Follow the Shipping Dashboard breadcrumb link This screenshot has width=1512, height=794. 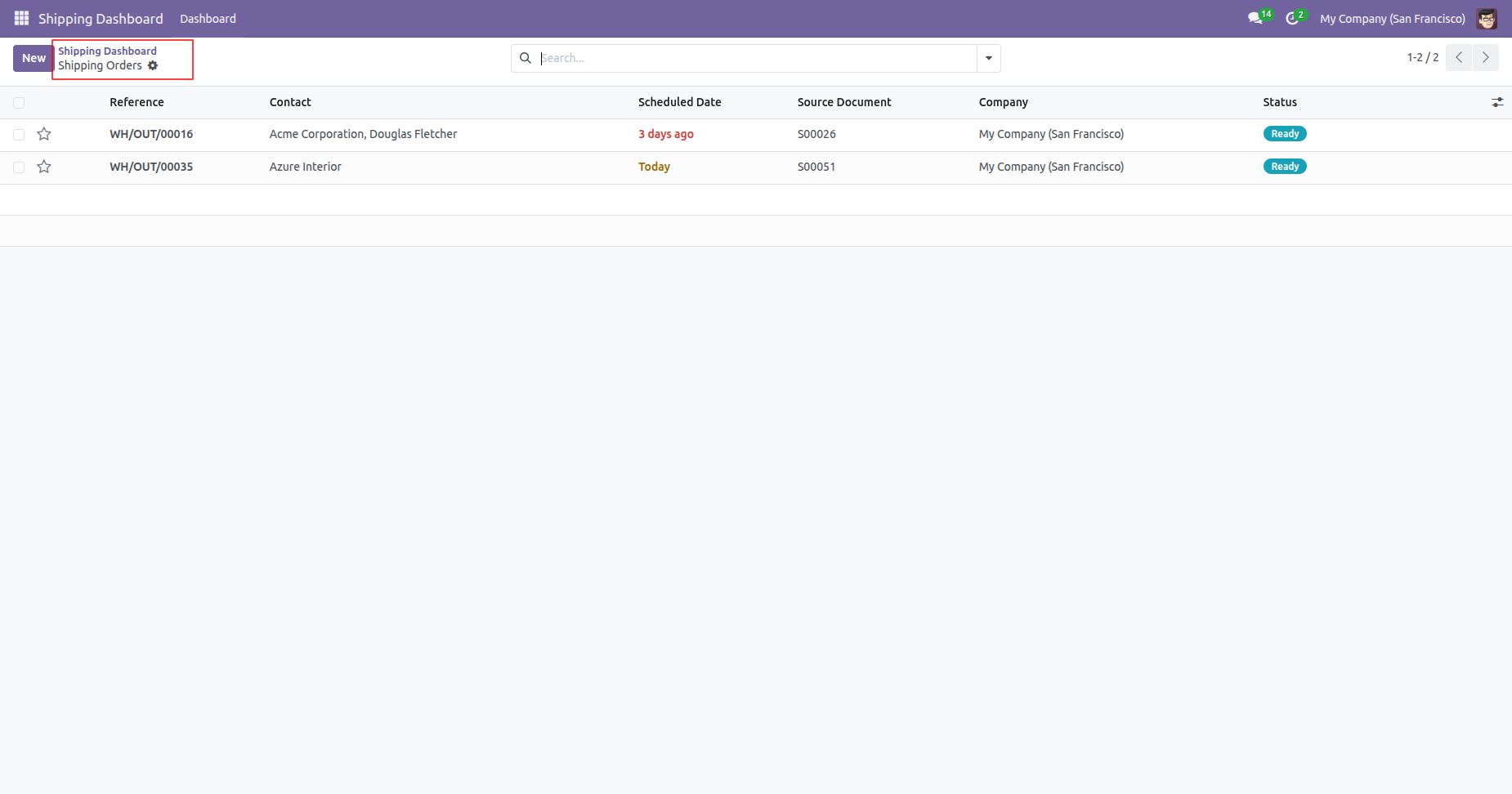tap(107, 51)
